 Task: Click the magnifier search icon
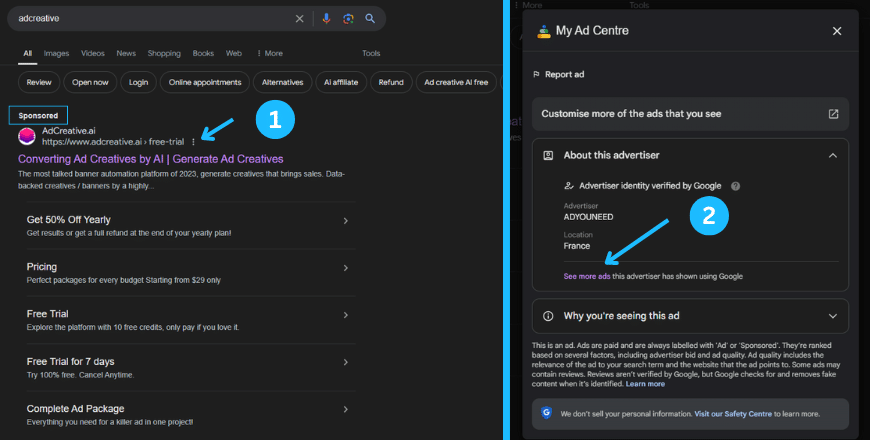370,19
